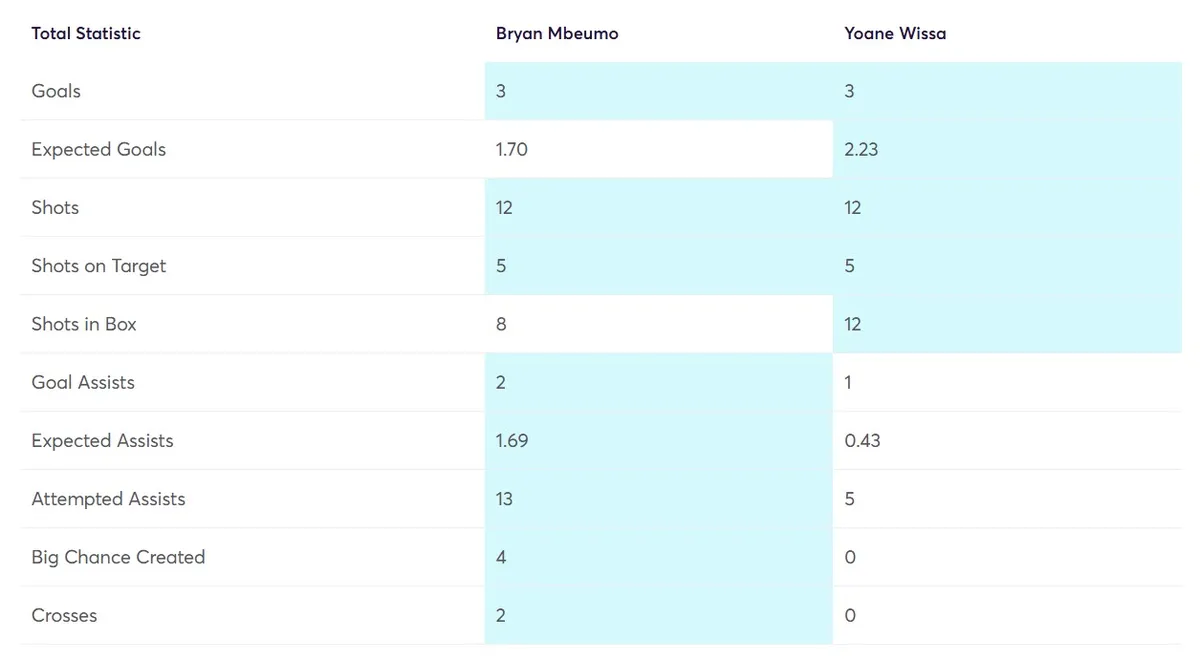Click Mbeumo's Big Chance Created value 4
Image resolution: width=1200 pixels, height=659 pixels.
501,557
